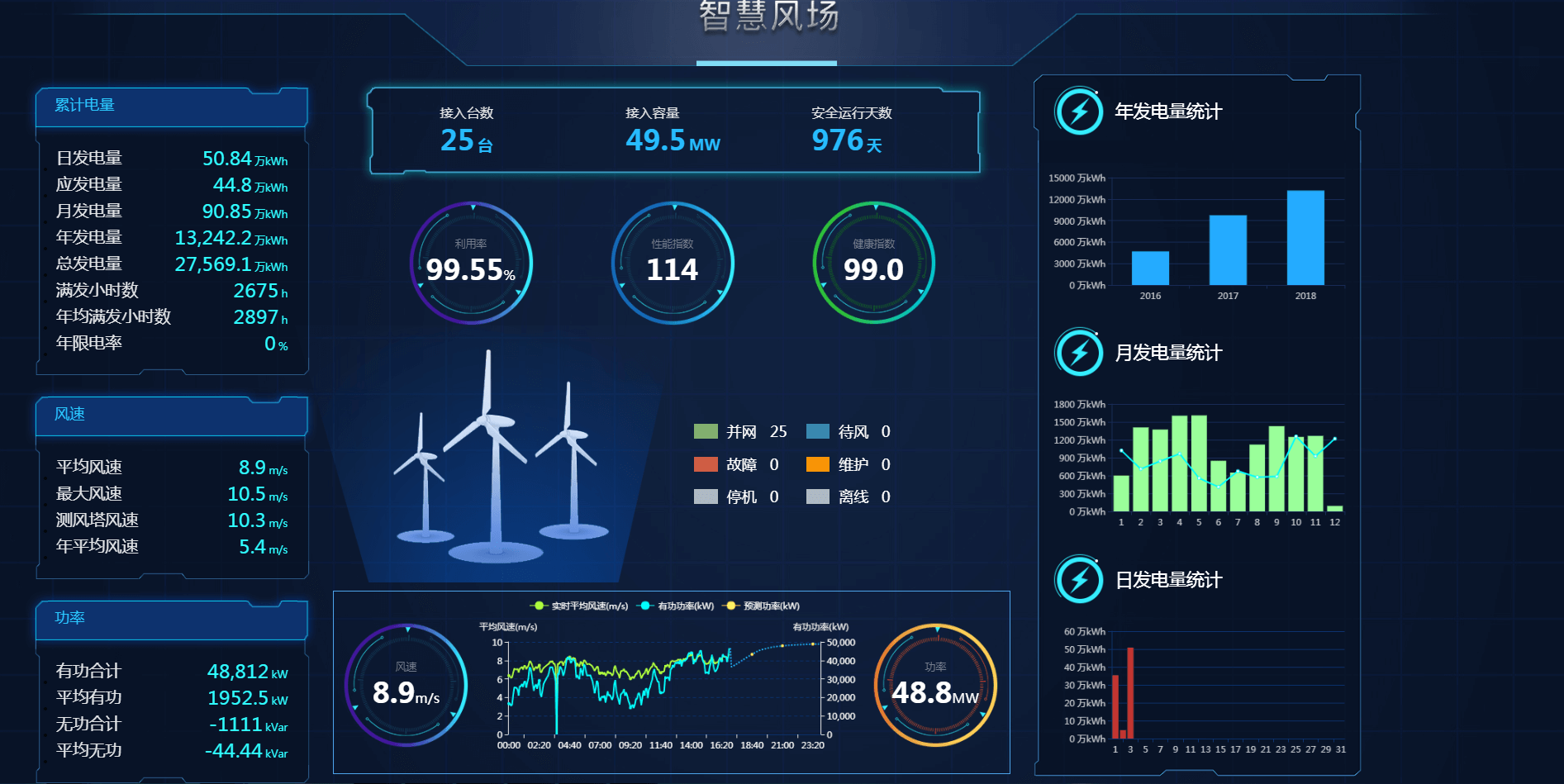
Task: Click the gray 离线 status swatch
Action: coord(818,497)
